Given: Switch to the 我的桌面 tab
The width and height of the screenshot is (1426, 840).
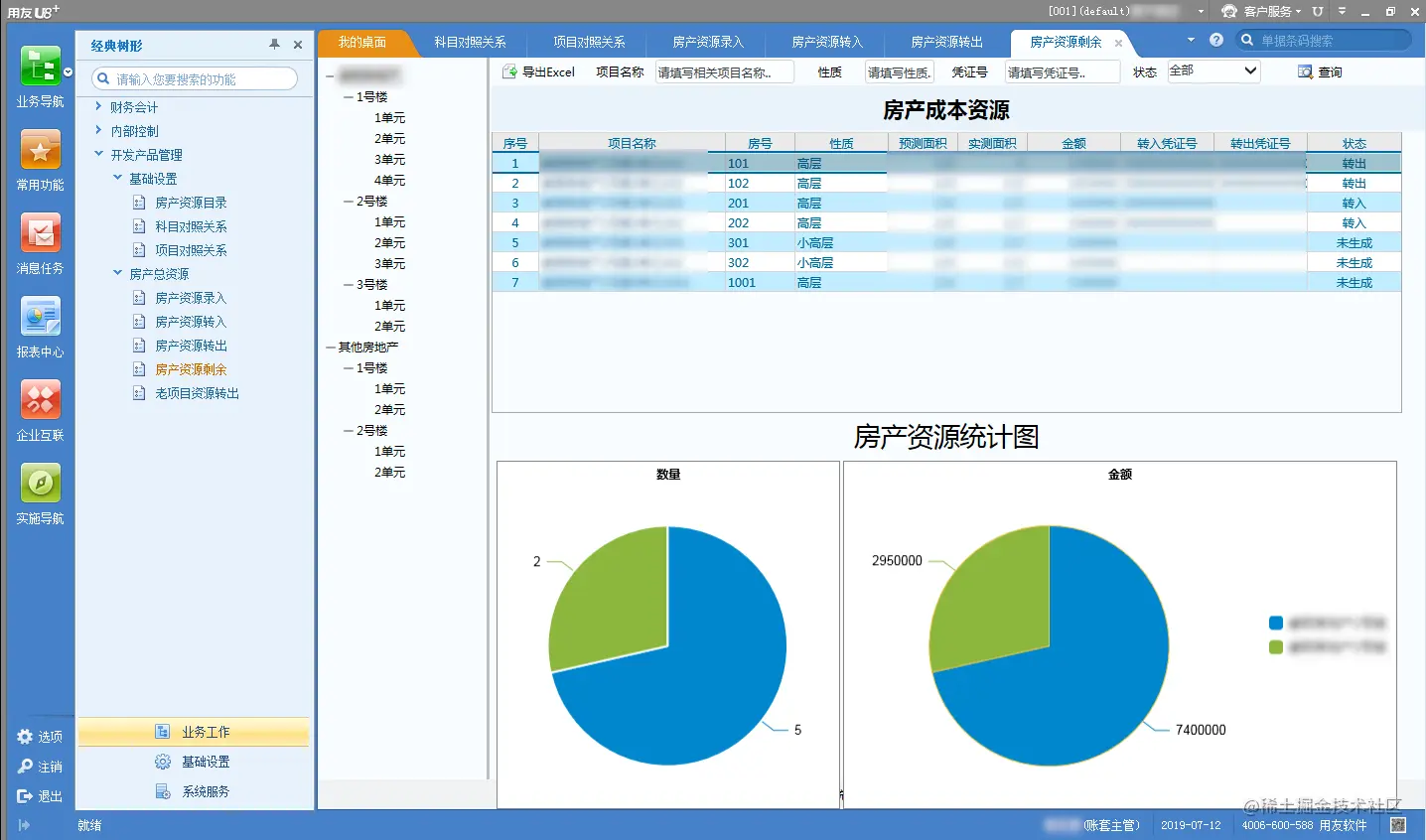Looking at the screenshot, I should click(x=361, y=42).
